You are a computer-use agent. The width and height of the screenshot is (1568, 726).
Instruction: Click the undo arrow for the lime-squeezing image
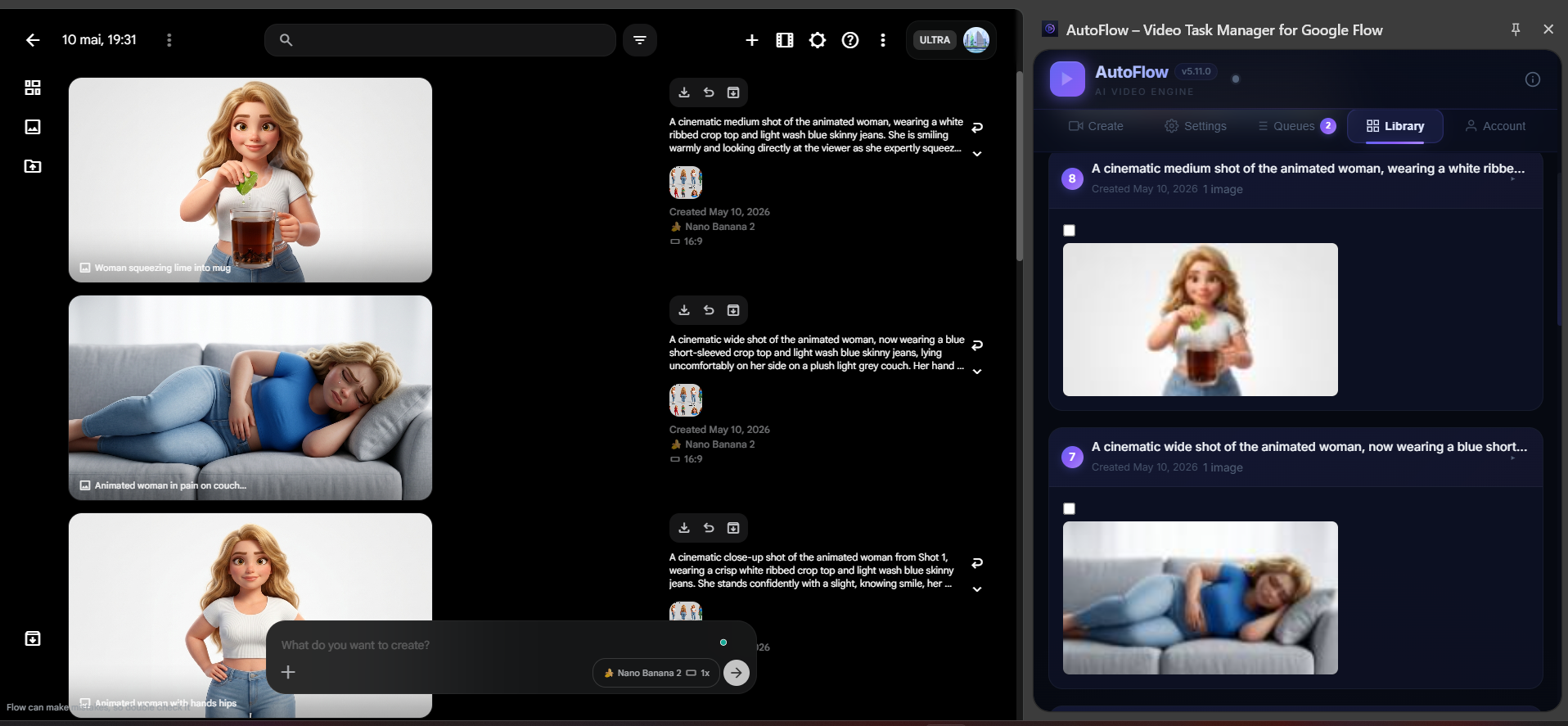pyautogui.click(x=709, y=92)
